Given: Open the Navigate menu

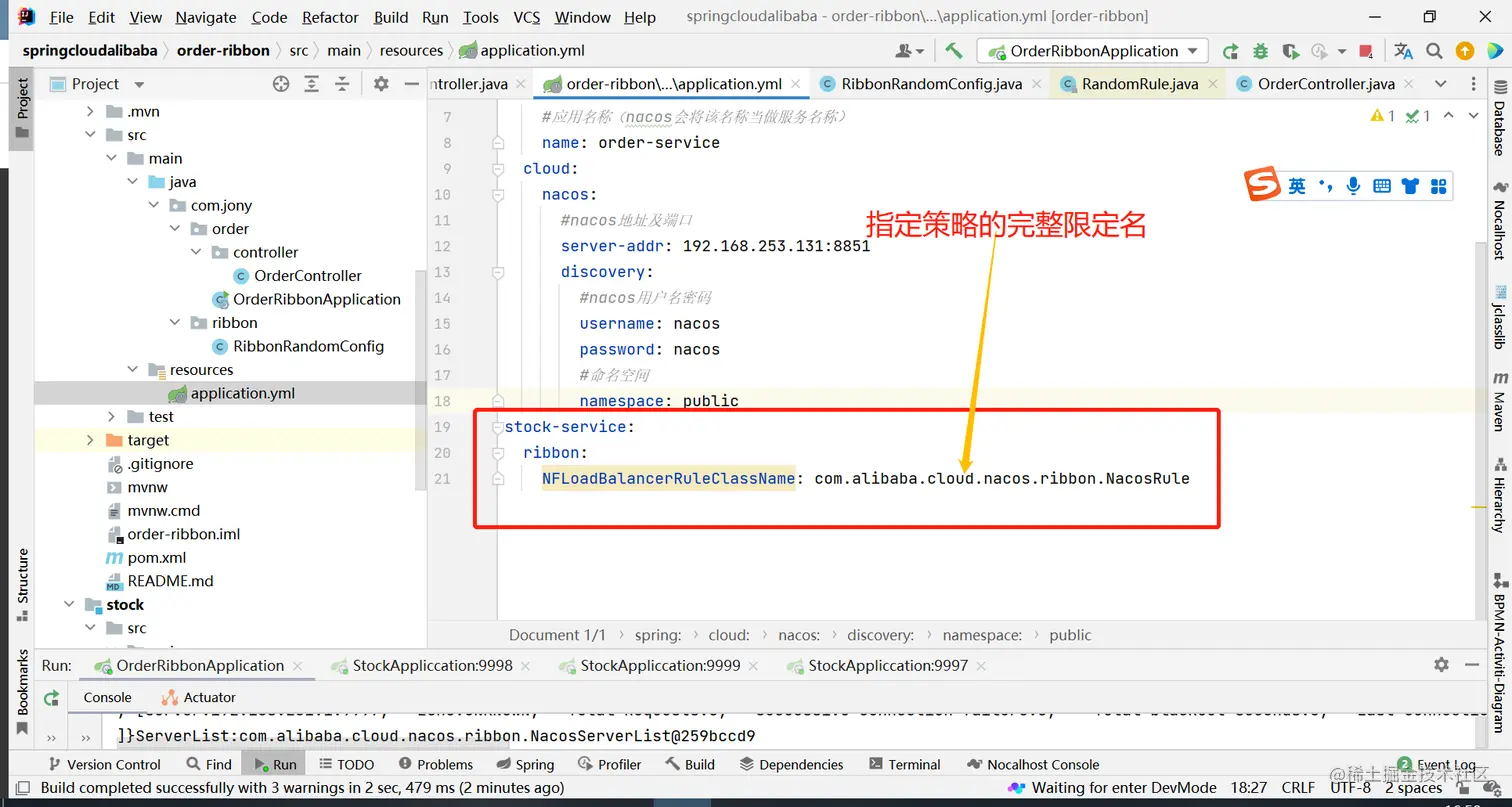Looking at the screenshot, I should (x=207, y=17).
